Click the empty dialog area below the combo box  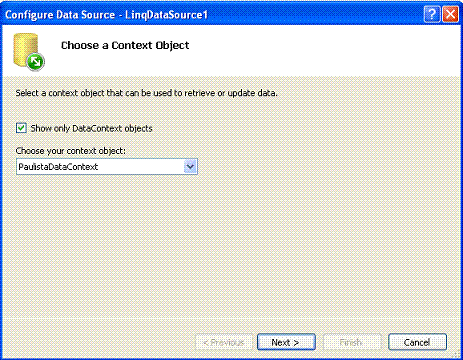[231, 247]
